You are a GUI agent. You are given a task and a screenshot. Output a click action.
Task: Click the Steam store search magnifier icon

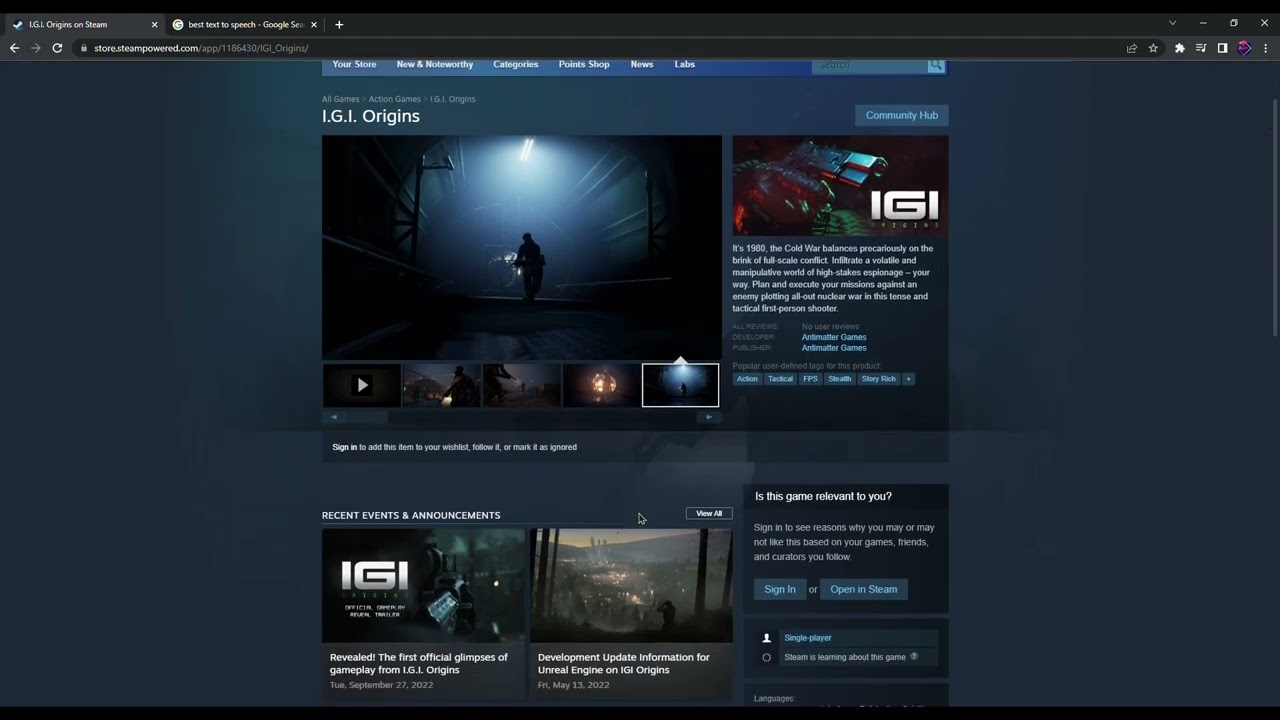point(935,65)
